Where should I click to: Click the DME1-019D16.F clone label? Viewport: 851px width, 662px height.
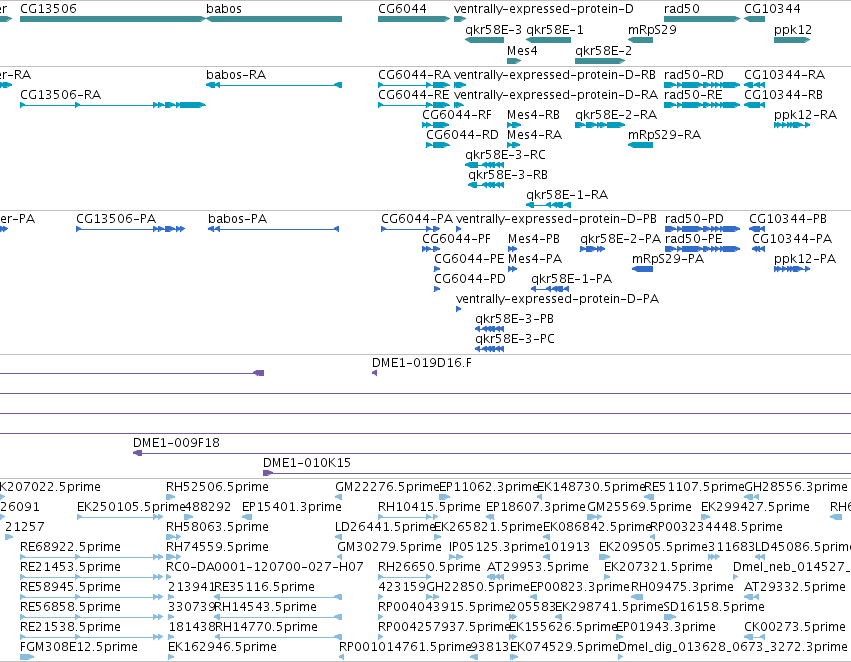click(x=422, y=362)
